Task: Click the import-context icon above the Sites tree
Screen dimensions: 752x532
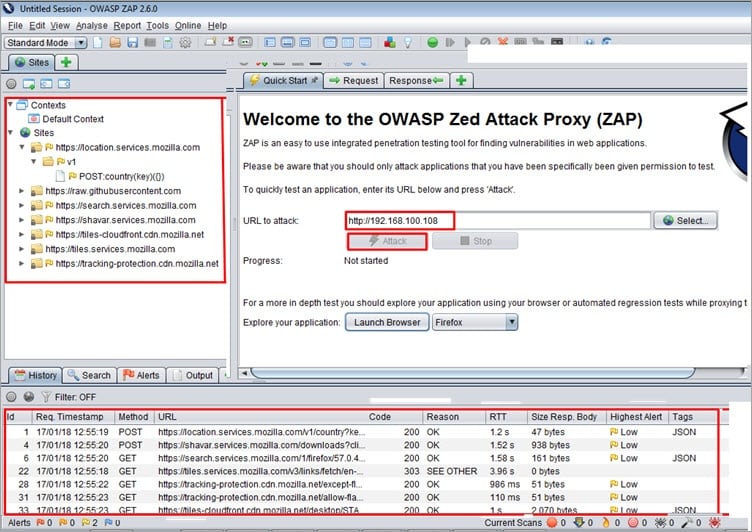Action: click(x=46, y=84)
